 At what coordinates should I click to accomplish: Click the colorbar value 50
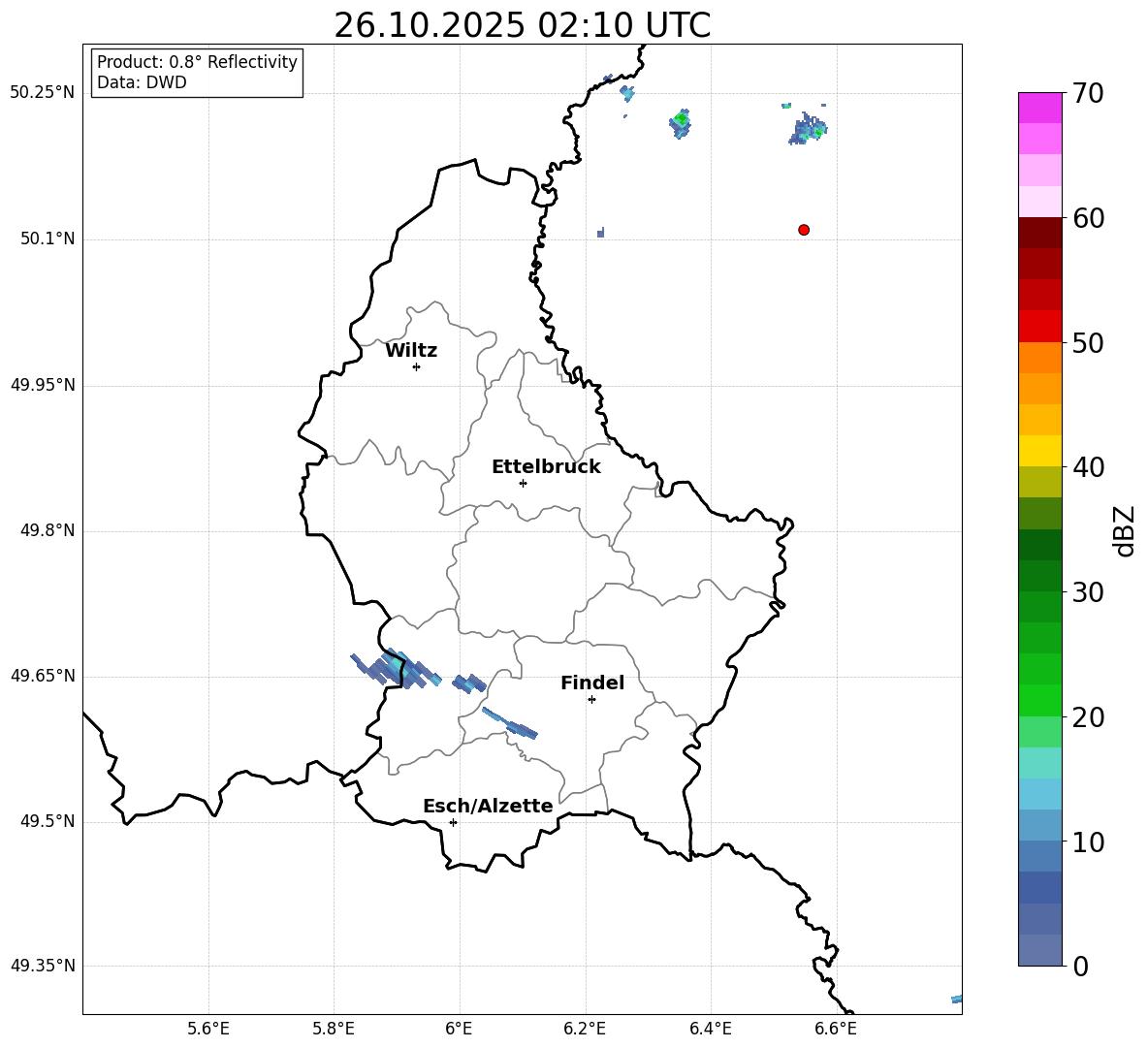click(x=1088, y=342)
